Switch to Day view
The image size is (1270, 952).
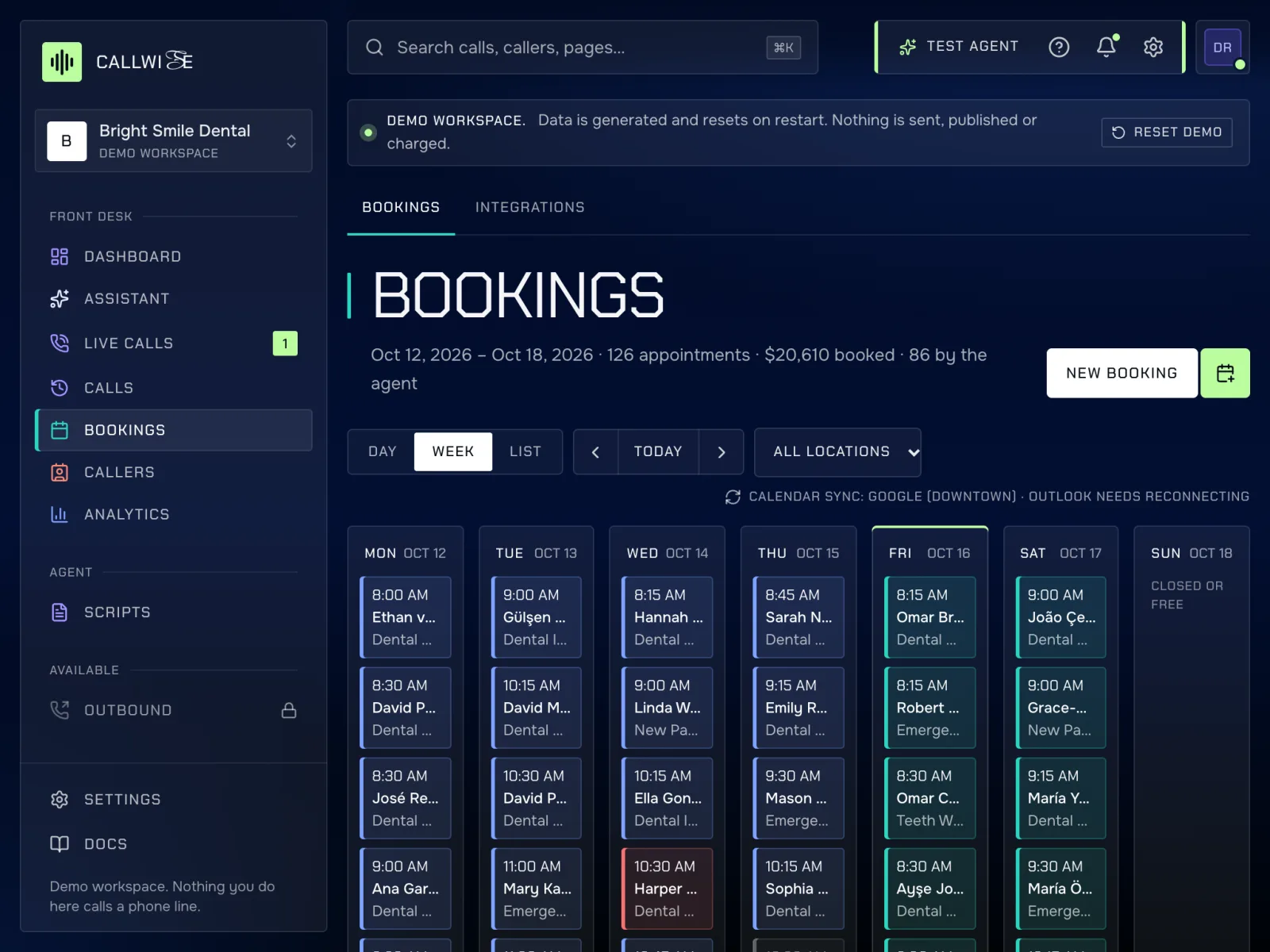coord(382,451)
